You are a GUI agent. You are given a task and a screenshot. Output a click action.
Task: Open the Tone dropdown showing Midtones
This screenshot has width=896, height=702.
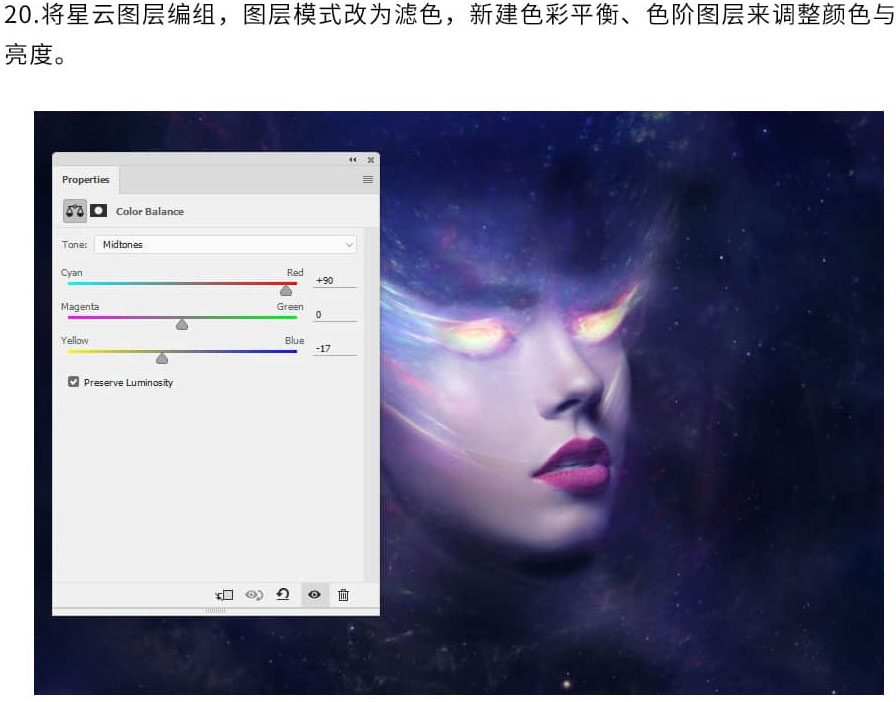click(226, 245)
